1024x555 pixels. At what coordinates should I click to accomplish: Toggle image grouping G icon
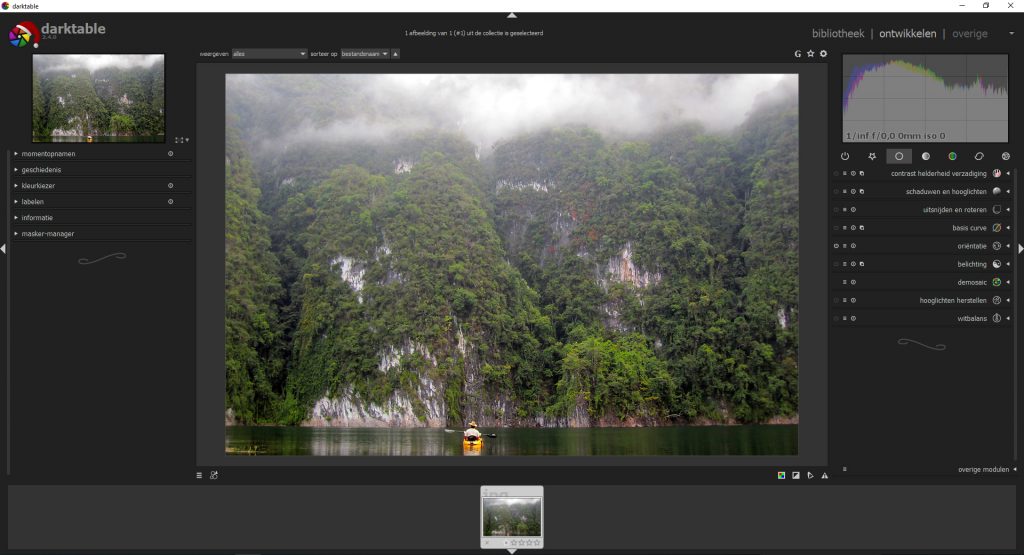[797, 54]
